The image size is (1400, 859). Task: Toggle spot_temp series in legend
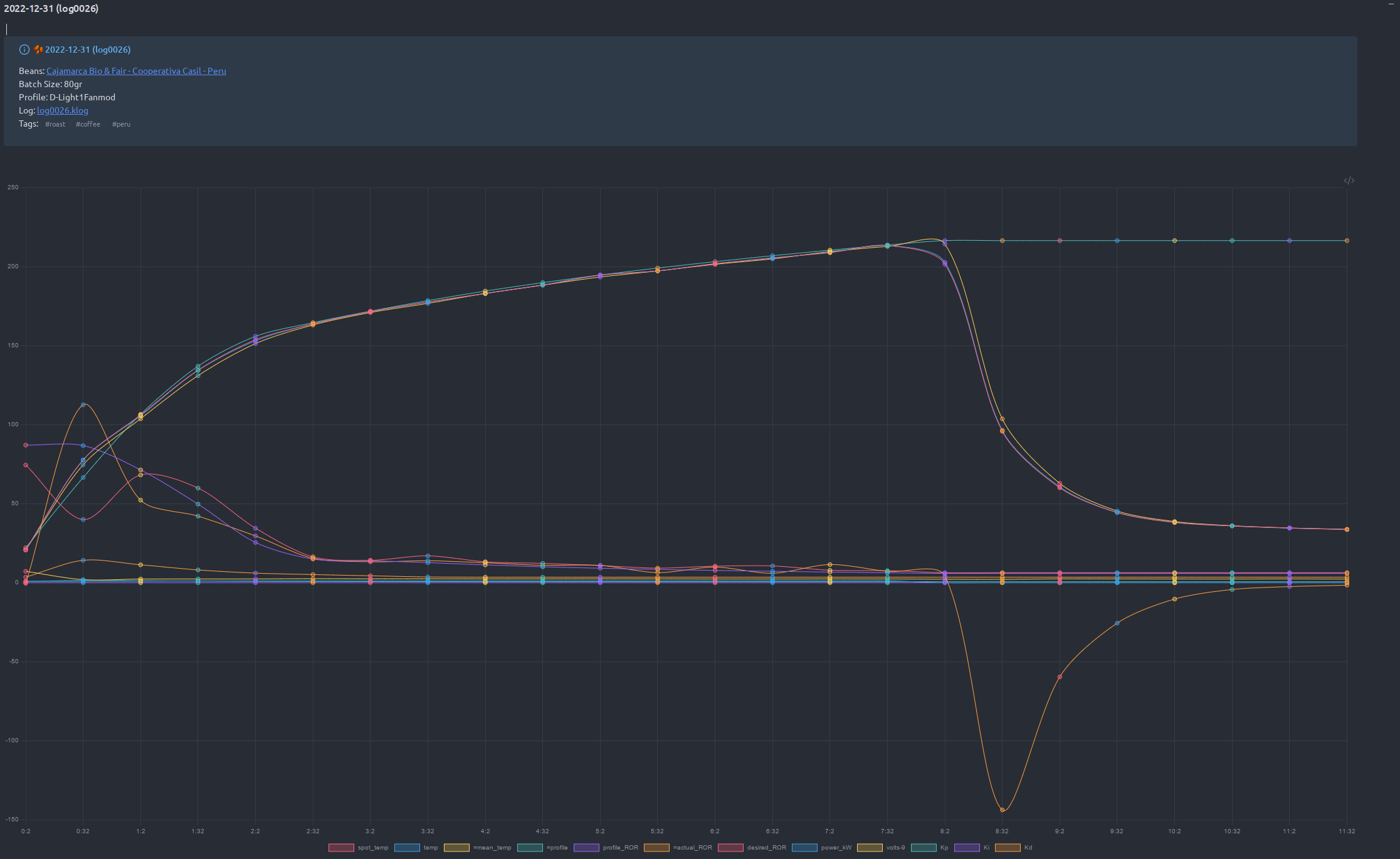(x=341, y=848)
